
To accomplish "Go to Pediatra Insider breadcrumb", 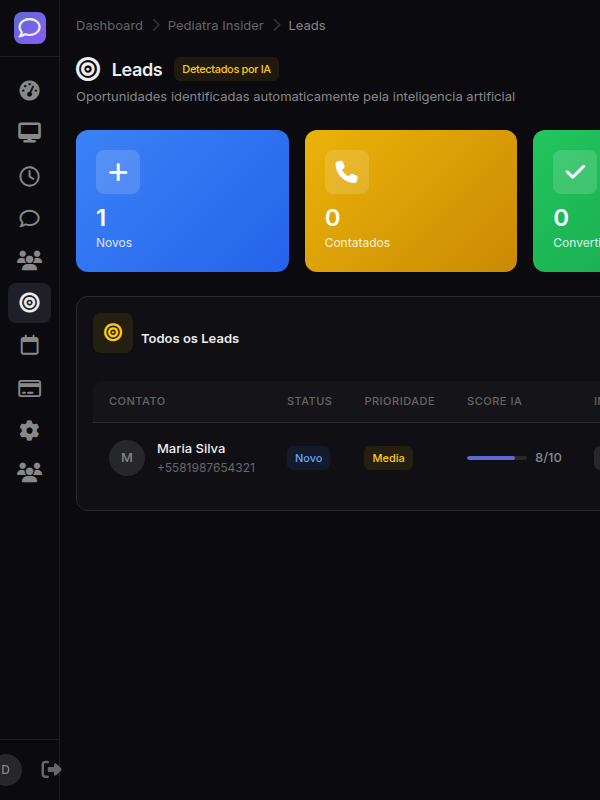I will pos(215,25).
